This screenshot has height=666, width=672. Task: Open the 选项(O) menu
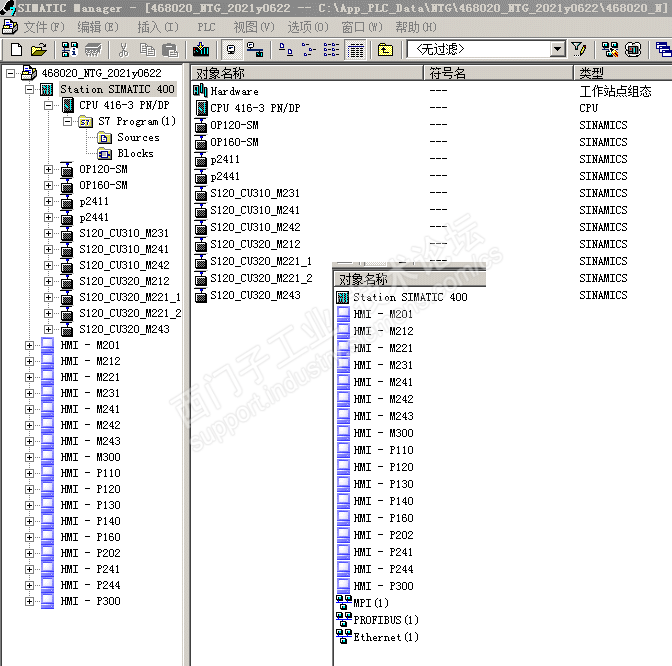click(308, 27)
